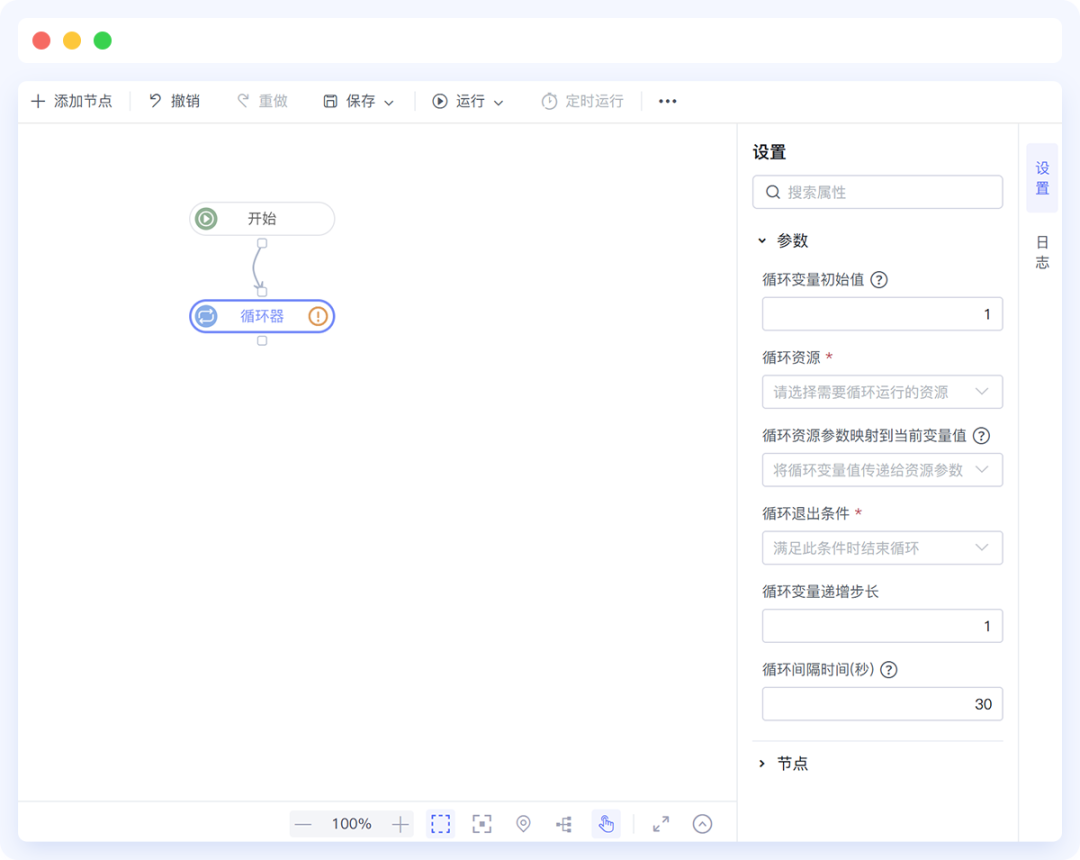Click the fit-to-view icon in the bottom toolbar
Screen dimensions: 1080x860
click(x=482, y=824)
